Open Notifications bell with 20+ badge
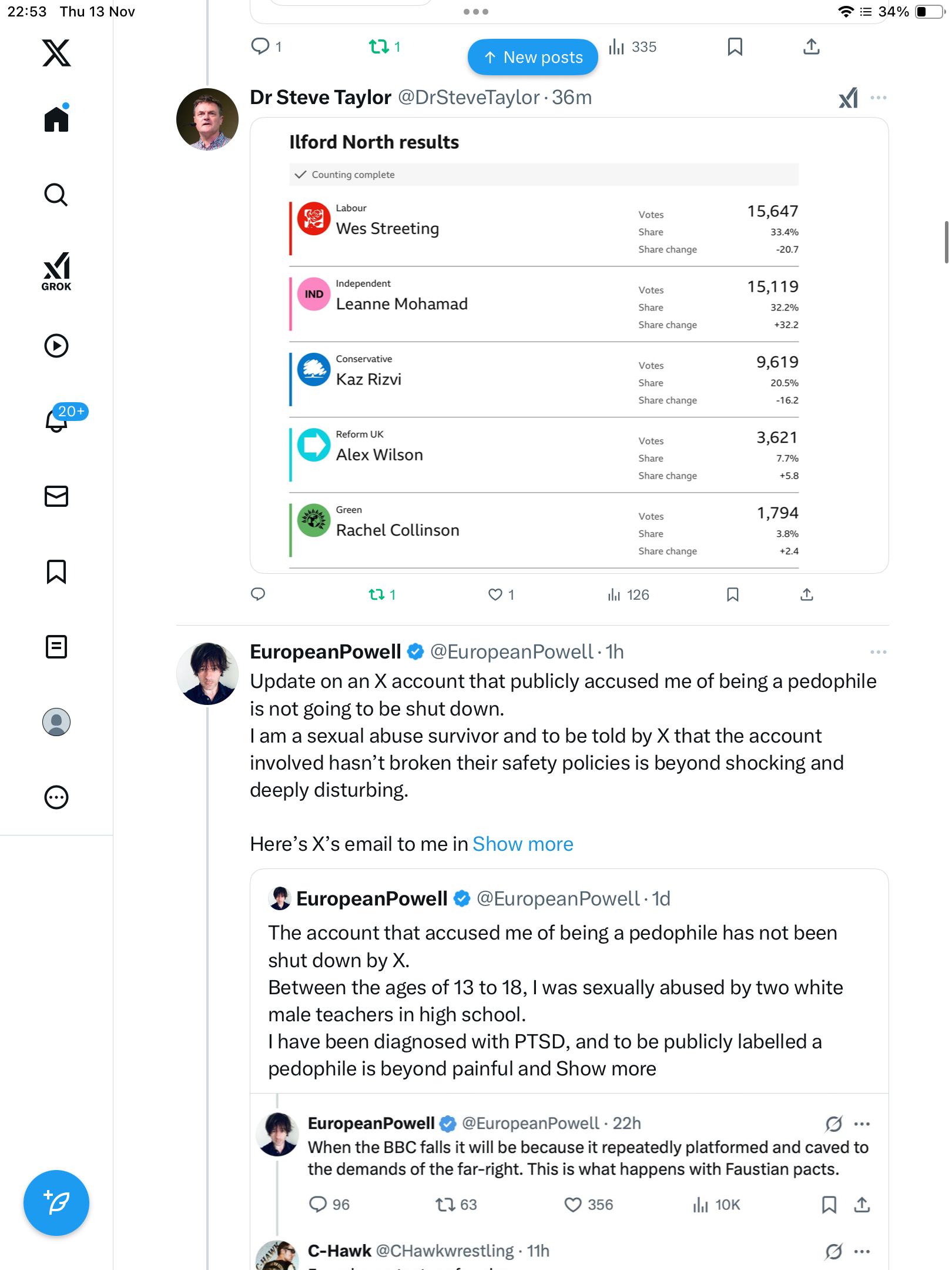This screenshot has height=1270, width=952. pos(58,420)
